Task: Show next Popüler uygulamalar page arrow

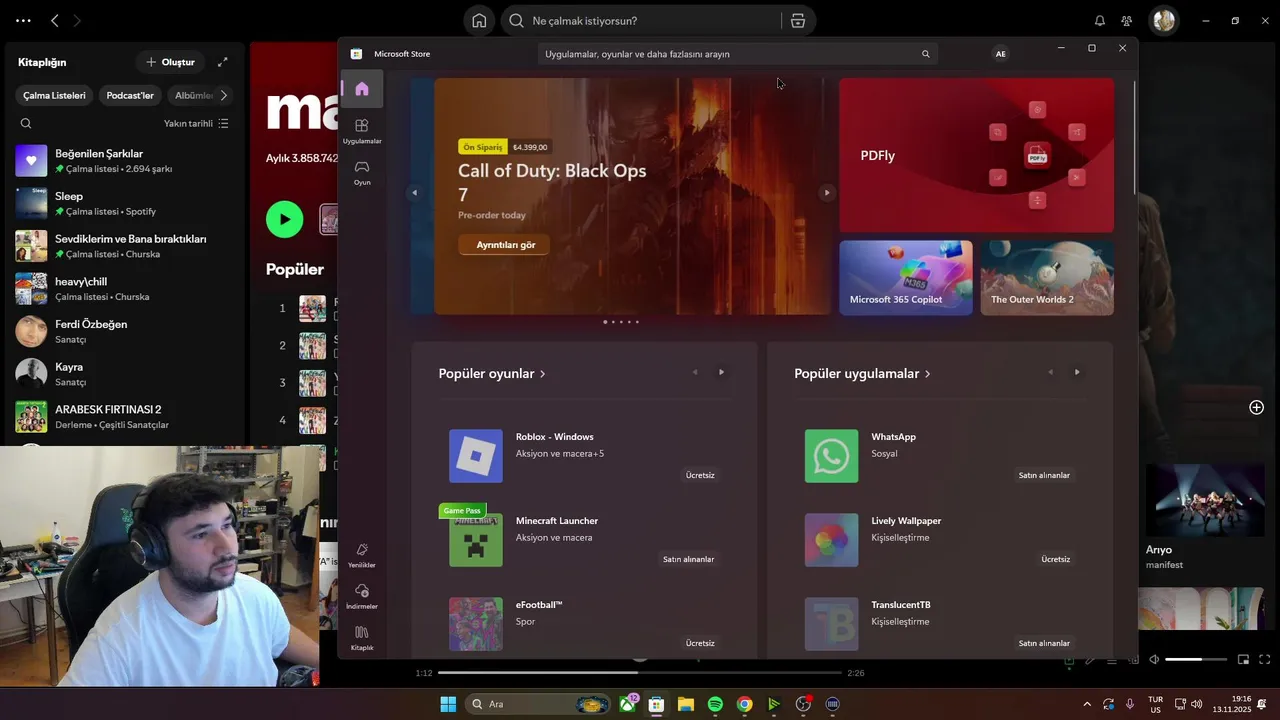Action: click(1077, 372)
